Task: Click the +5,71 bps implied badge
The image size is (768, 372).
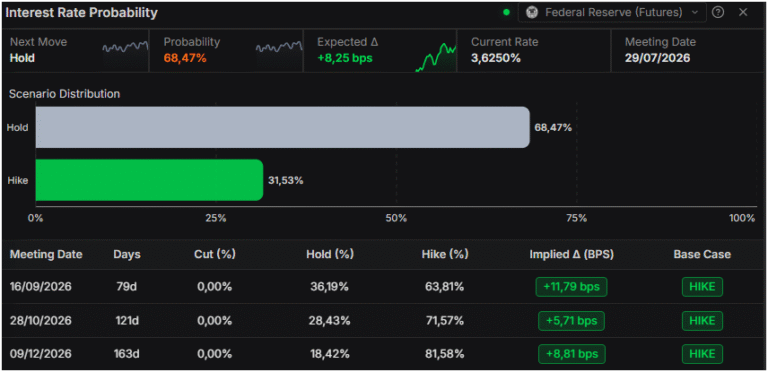Action: coord(571,321)
